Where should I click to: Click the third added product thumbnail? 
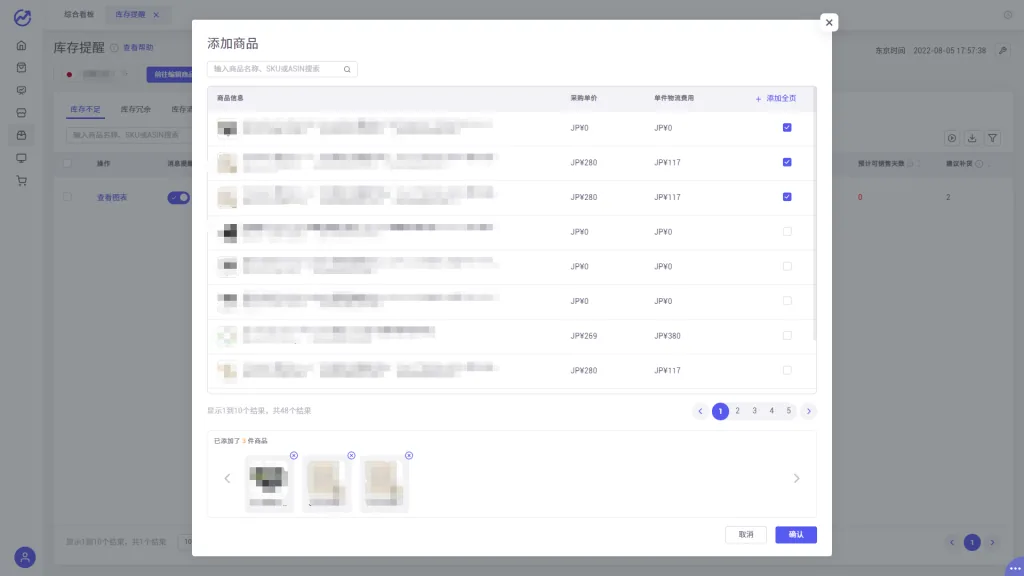click(x=384, y=484)
